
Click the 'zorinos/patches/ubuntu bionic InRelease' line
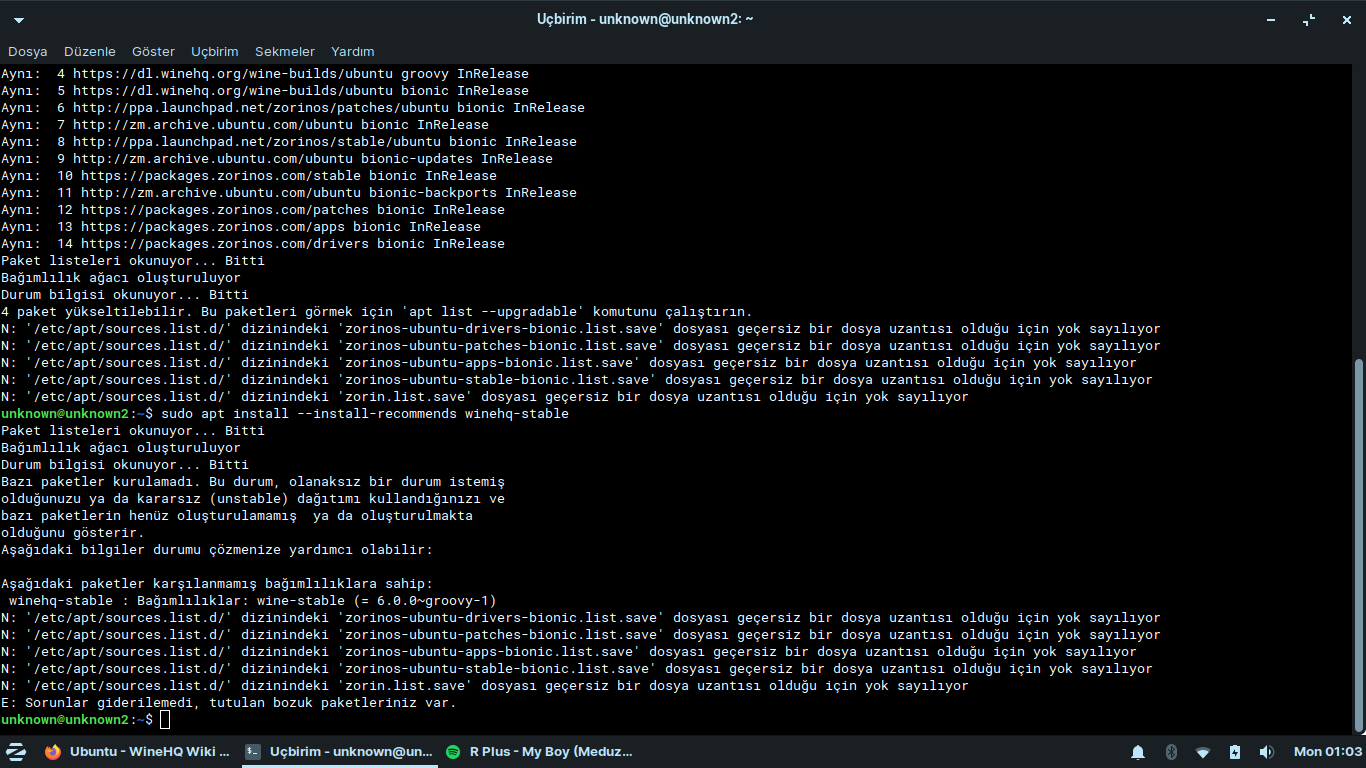[x=293, y=108]
